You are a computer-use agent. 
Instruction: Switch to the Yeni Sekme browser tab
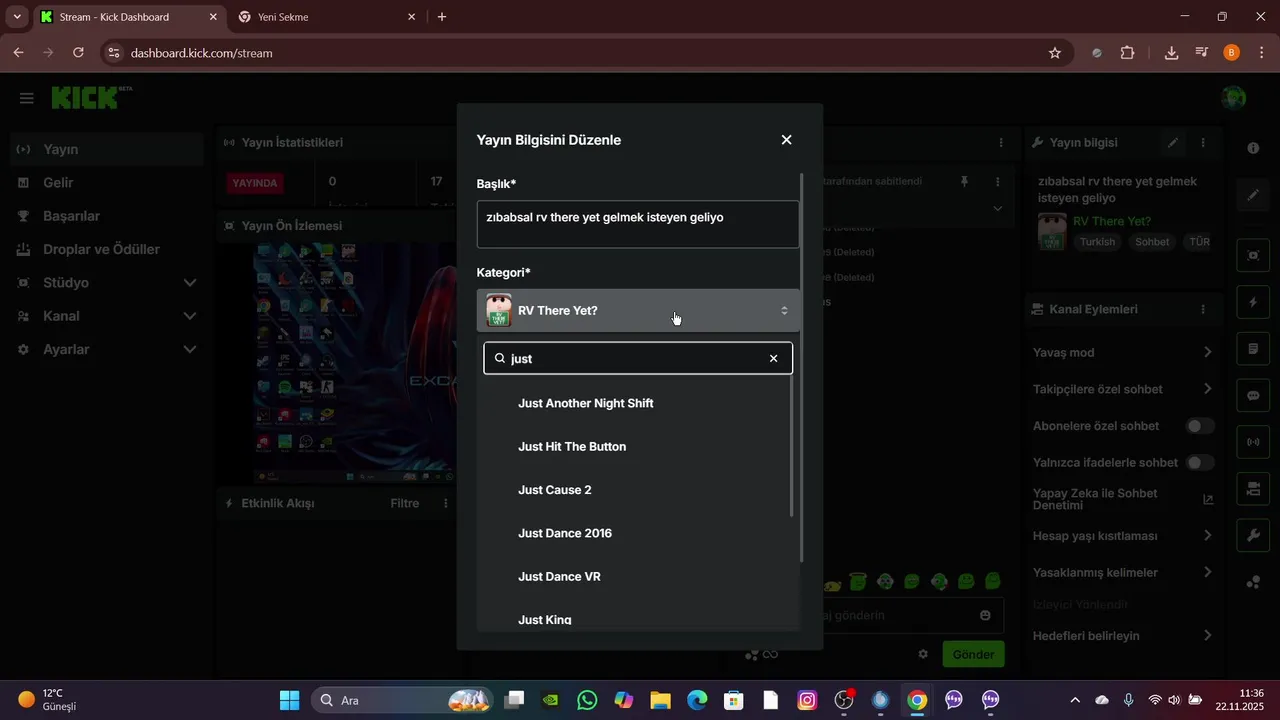tap(325, 17)
